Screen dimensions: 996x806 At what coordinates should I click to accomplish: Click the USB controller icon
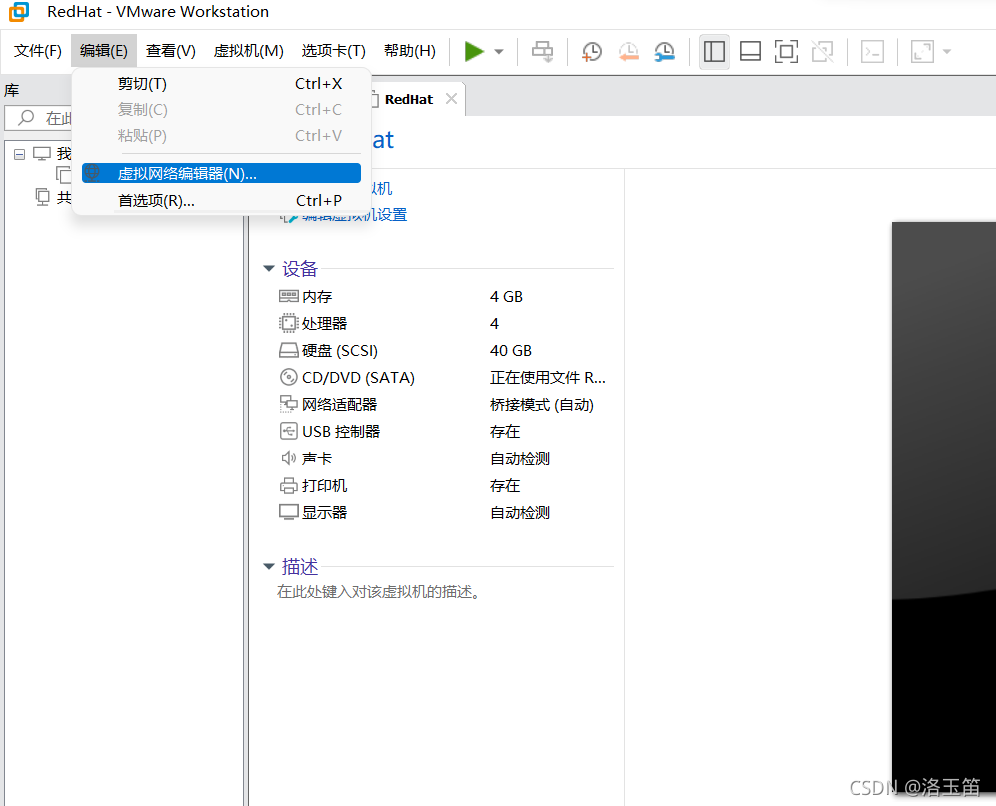pyautogui.click(x=288, y=431)
